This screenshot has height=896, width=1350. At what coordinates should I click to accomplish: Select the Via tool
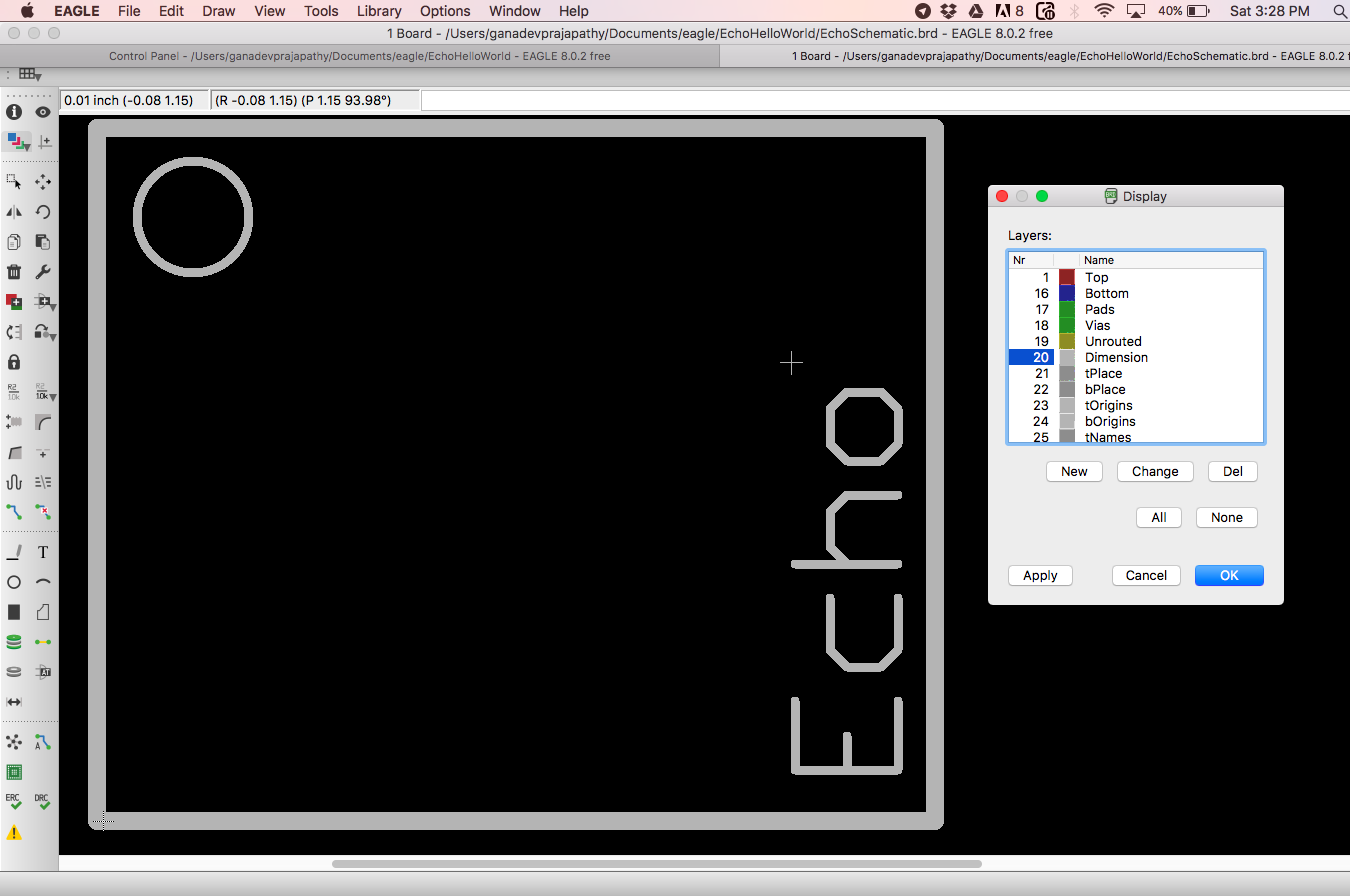[14, 642]
